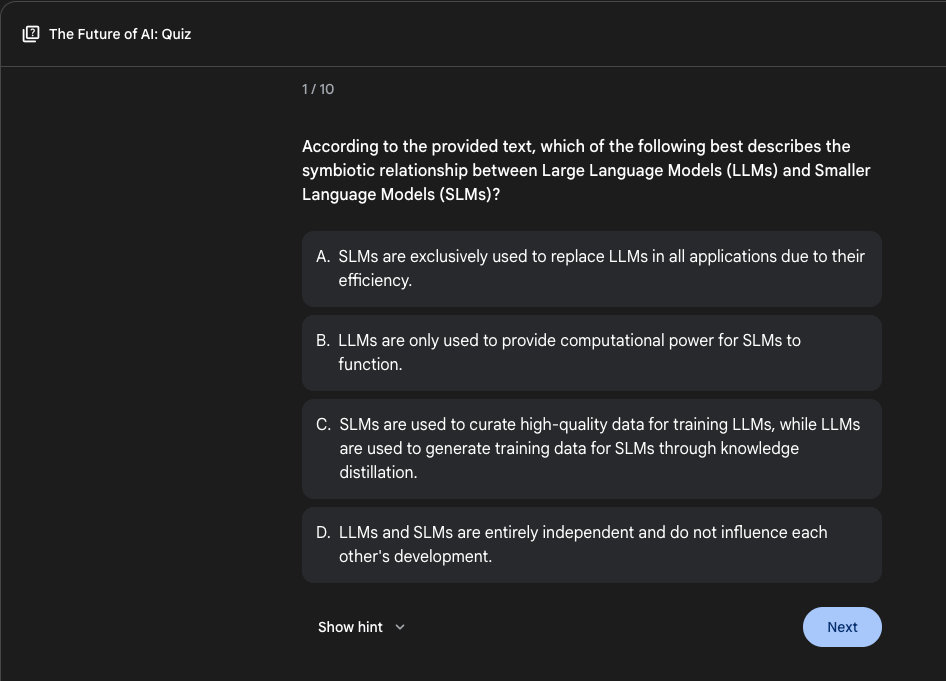Screen dimensions: 946x681
Task: Click the question text about symbiotic relationship
Action: [x=586, y=170]
